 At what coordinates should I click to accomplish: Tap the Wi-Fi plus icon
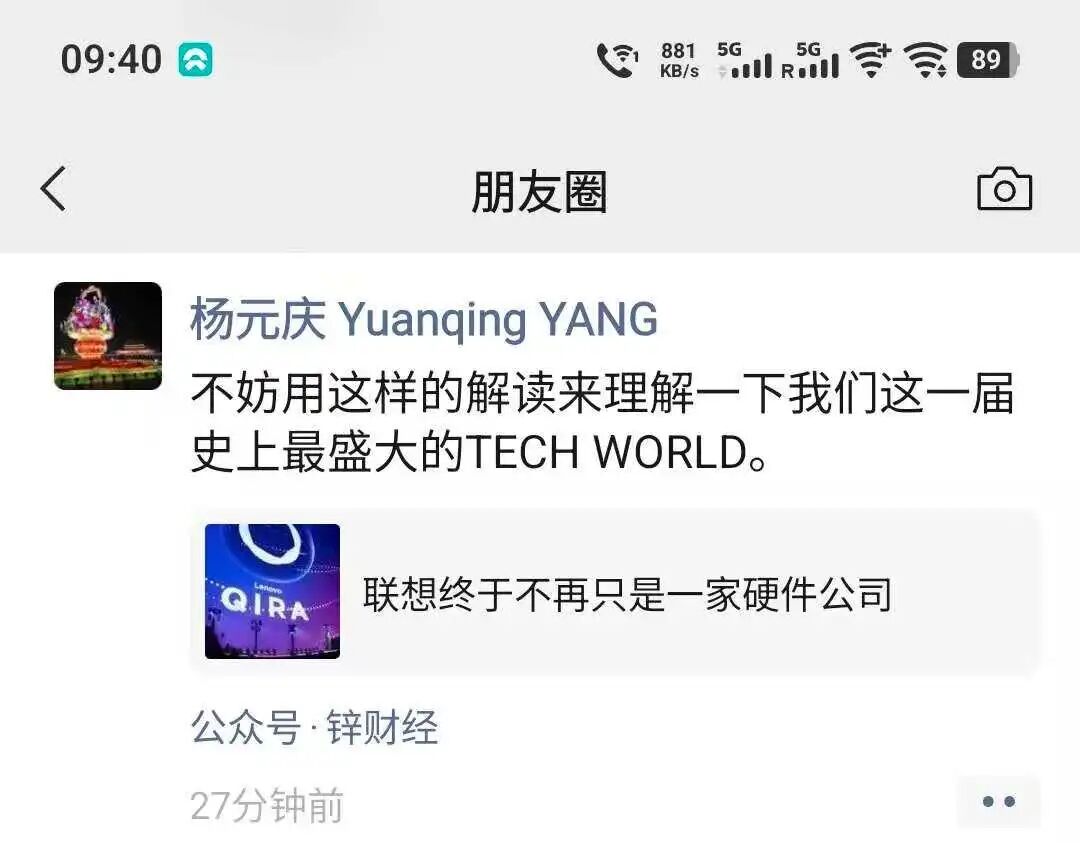click(x=871, y=59)
